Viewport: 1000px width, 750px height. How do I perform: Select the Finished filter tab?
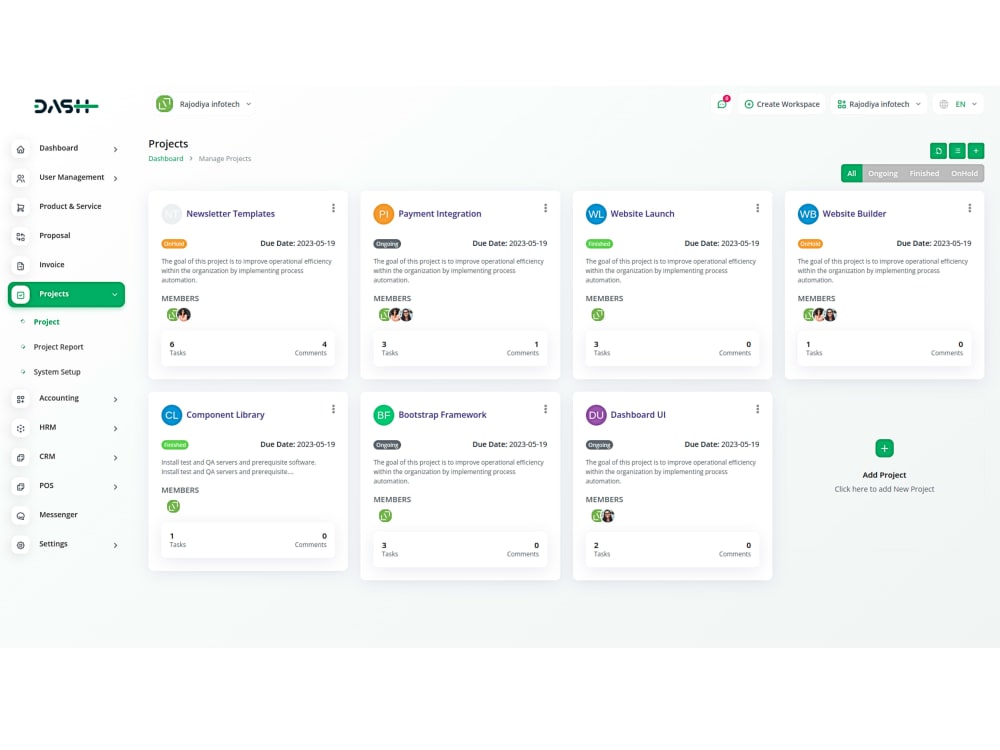pyautogui.click(x=923, y=172)
